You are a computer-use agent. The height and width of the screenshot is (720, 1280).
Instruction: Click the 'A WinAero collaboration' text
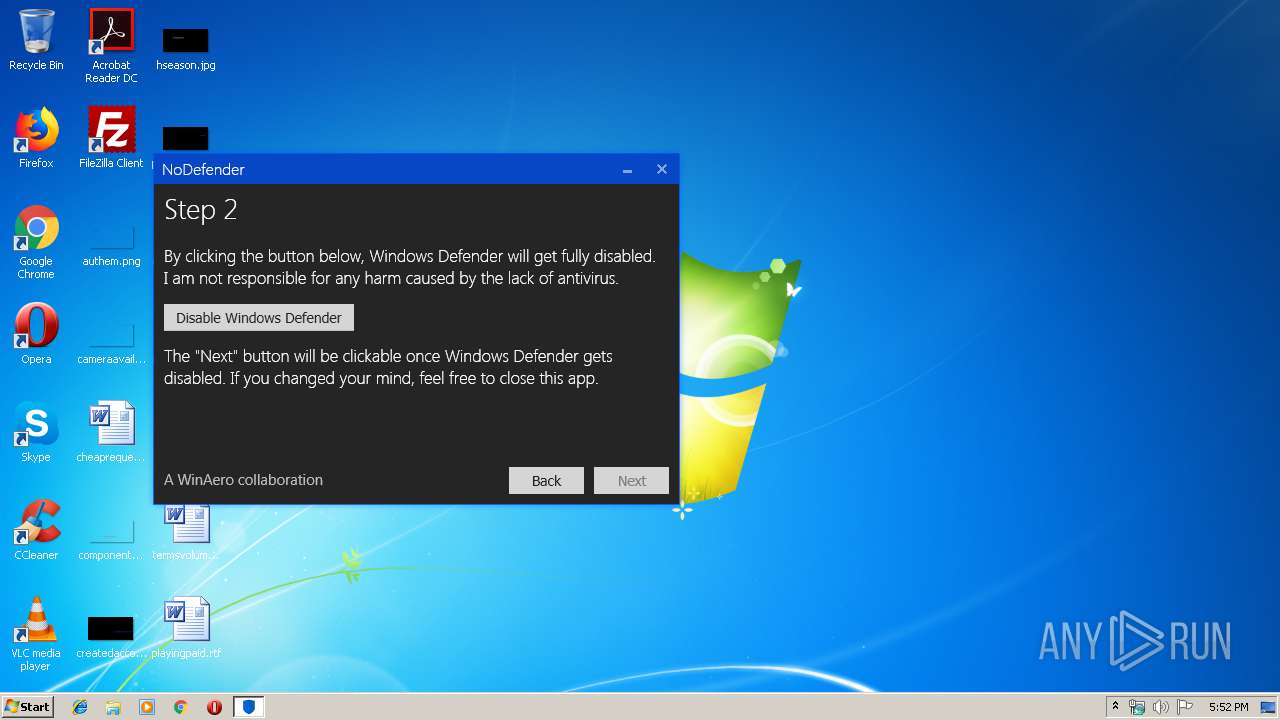(243, 480)
